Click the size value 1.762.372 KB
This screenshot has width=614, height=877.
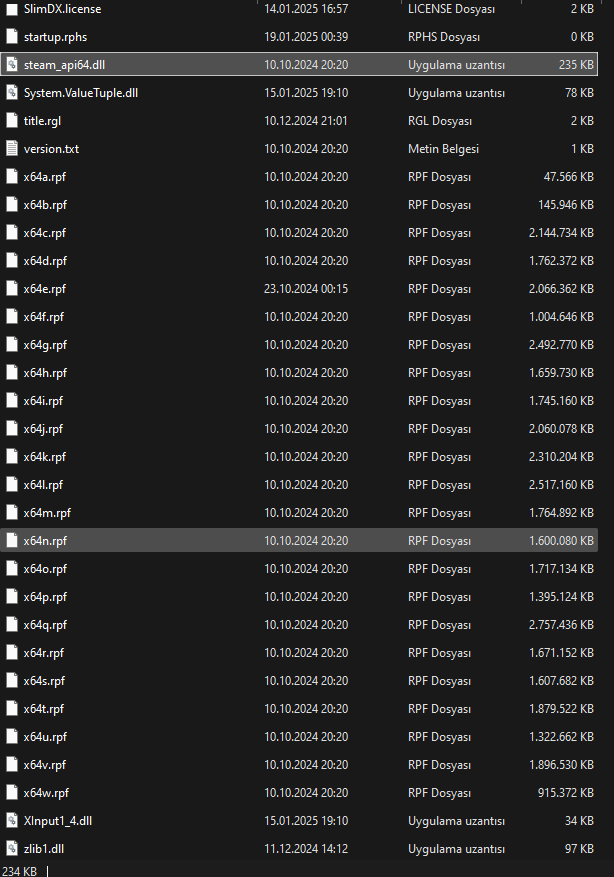561,261
